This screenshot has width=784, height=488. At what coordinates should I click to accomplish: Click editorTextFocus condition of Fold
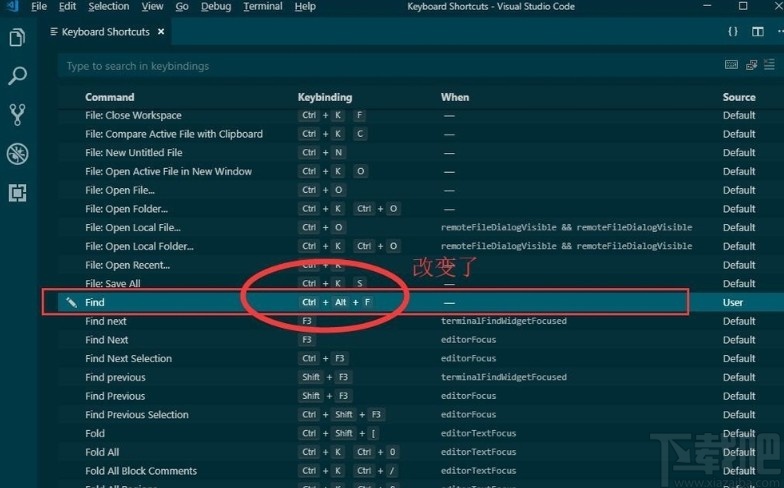coord(478,433)
